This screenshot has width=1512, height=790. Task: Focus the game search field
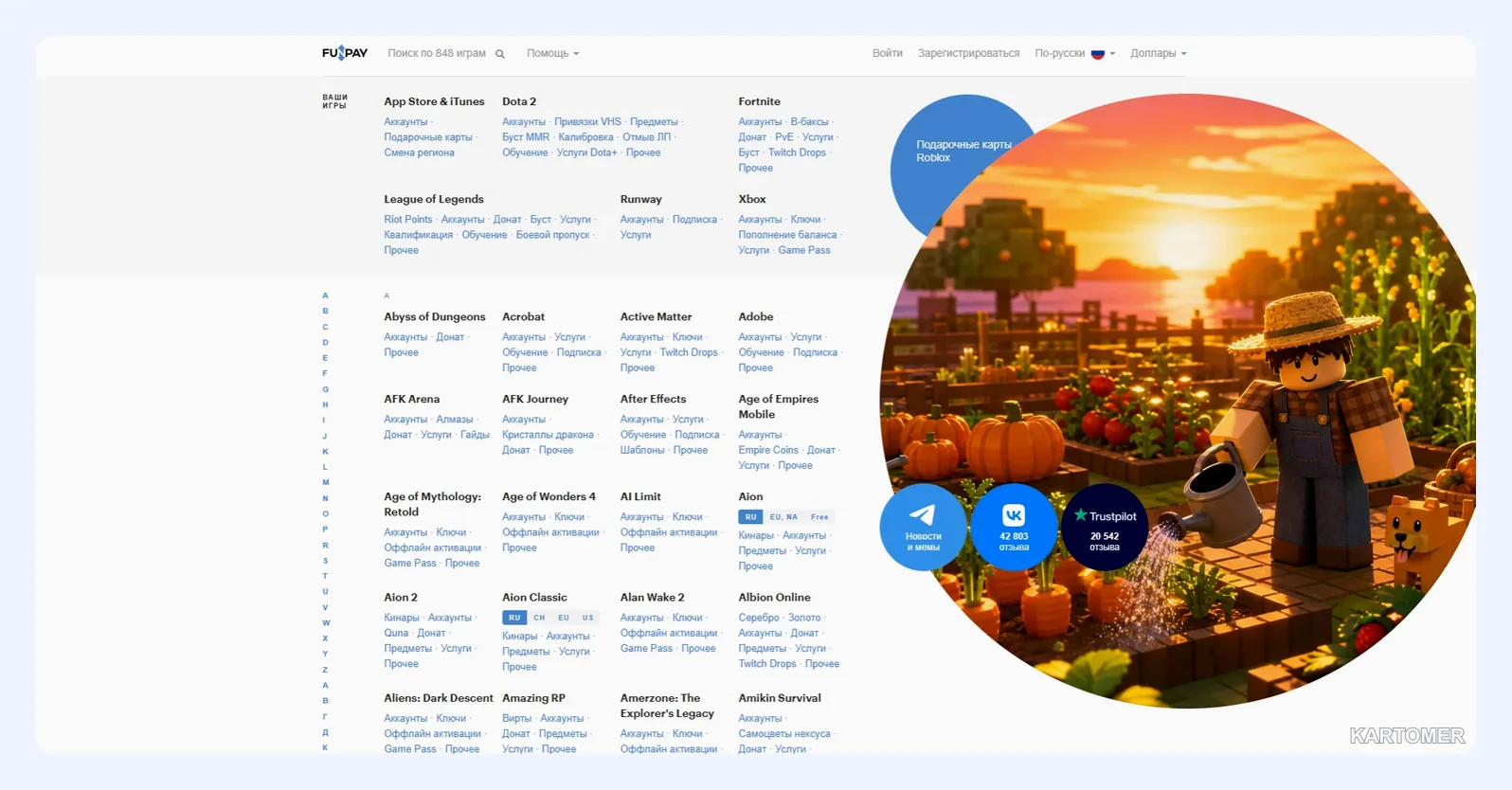point(437,54)
